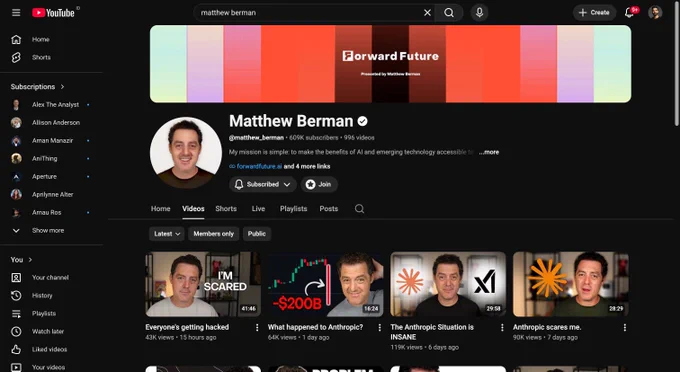Open 'and 4 more links'
The image size is (680, 372).
(307, 166)
